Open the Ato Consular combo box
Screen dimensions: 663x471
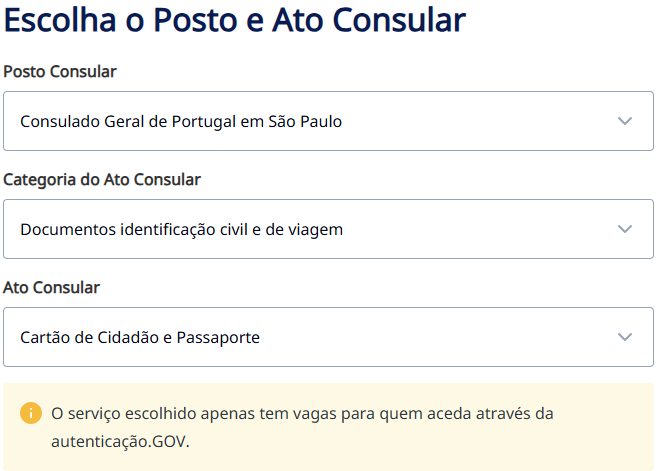click(329, 337)
